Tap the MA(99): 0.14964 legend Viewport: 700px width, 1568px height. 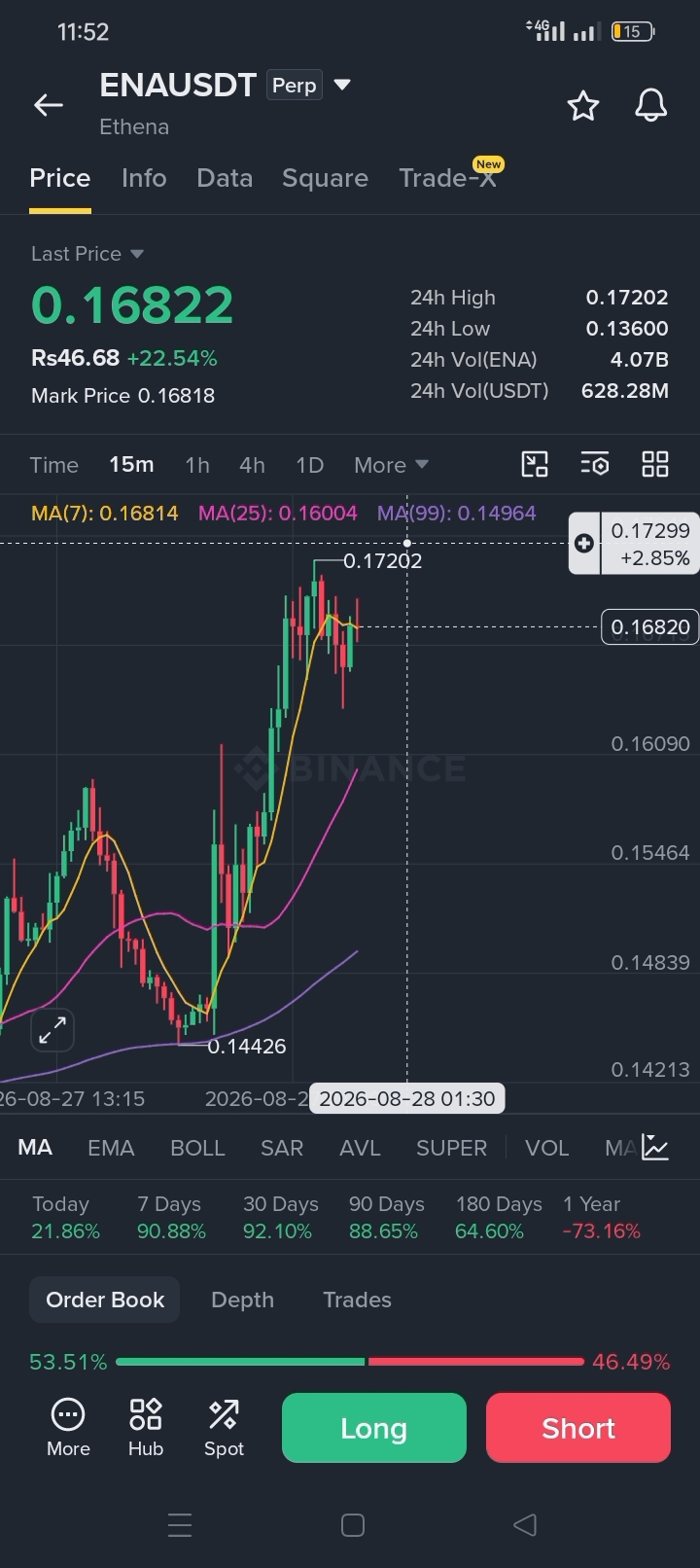[x=457, y=513]
